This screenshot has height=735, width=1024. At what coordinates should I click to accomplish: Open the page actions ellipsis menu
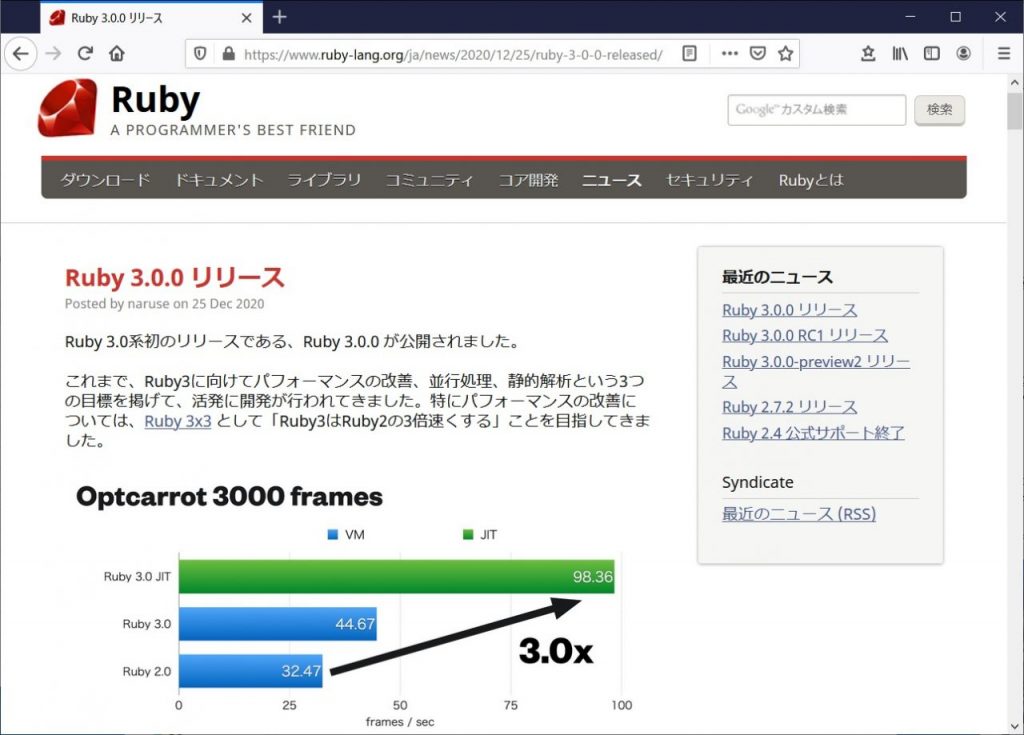[x=729, y=54]
